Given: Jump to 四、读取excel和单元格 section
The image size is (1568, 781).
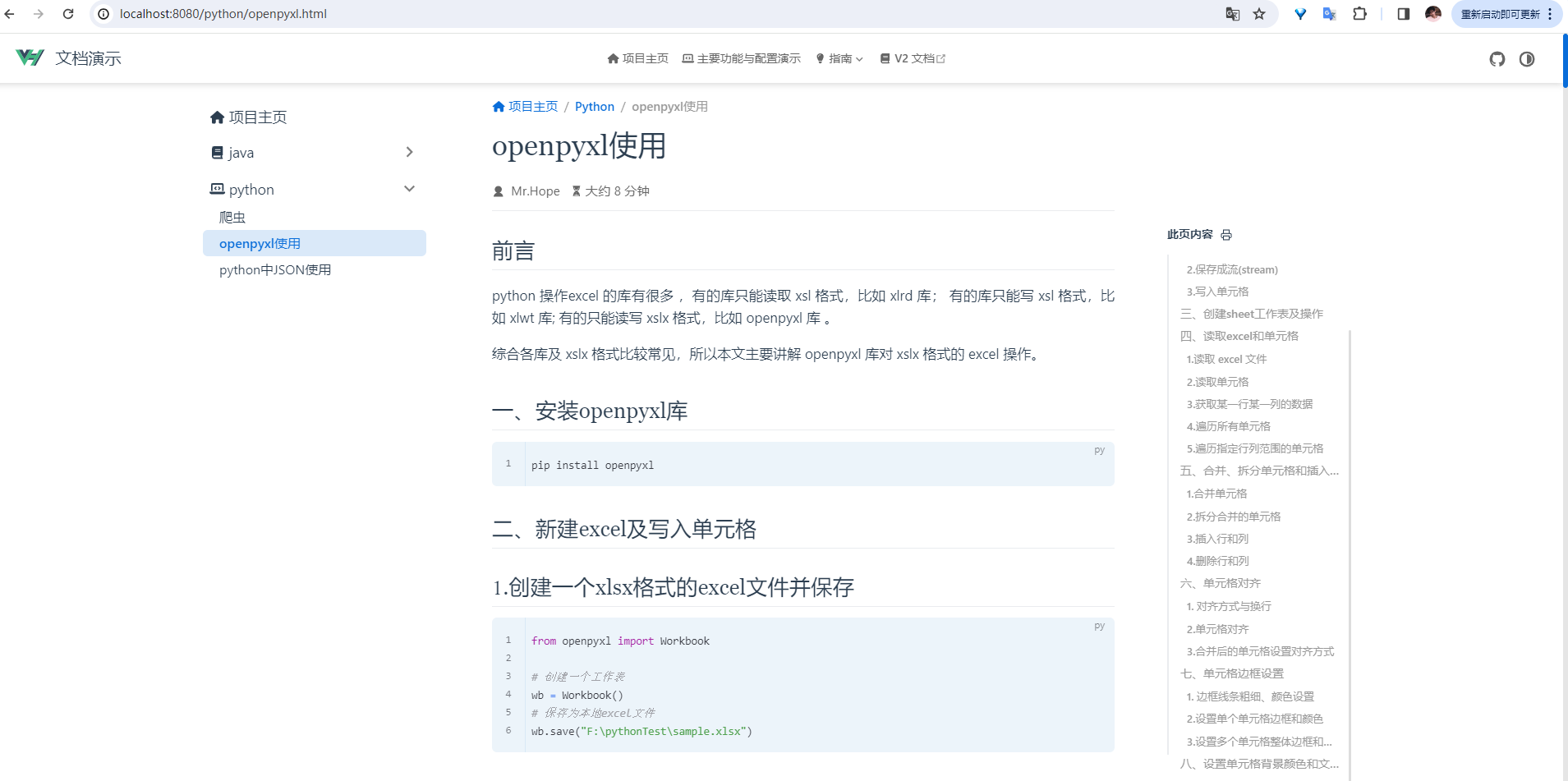Looking at the screenshot, I should pyautogui.click(x=1239, y=336).
